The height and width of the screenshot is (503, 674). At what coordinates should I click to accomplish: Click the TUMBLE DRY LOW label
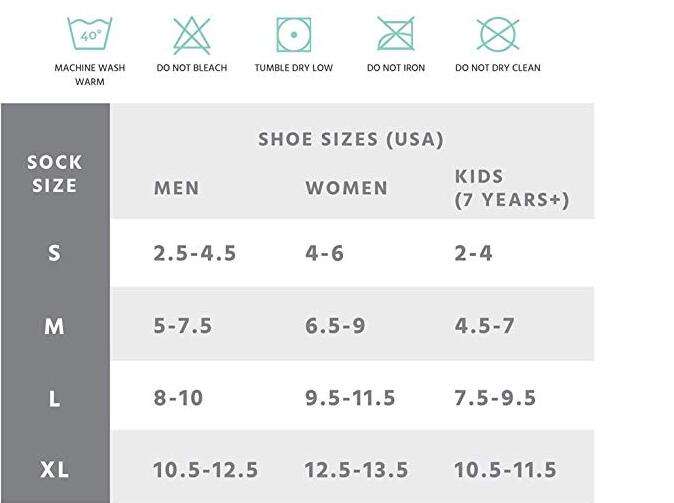[x=294, y=68]
